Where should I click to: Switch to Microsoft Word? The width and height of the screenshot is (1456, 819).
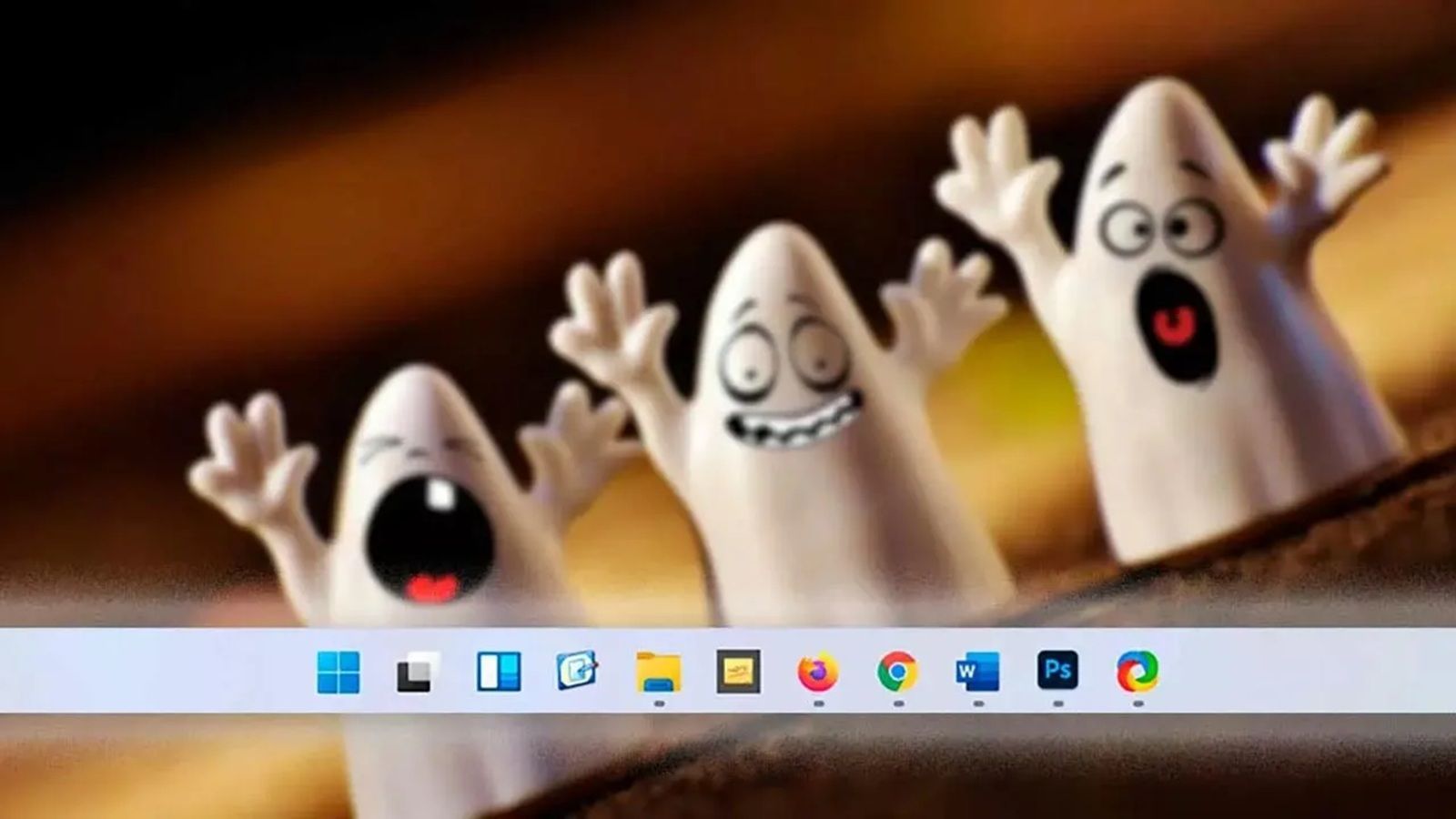977,672
